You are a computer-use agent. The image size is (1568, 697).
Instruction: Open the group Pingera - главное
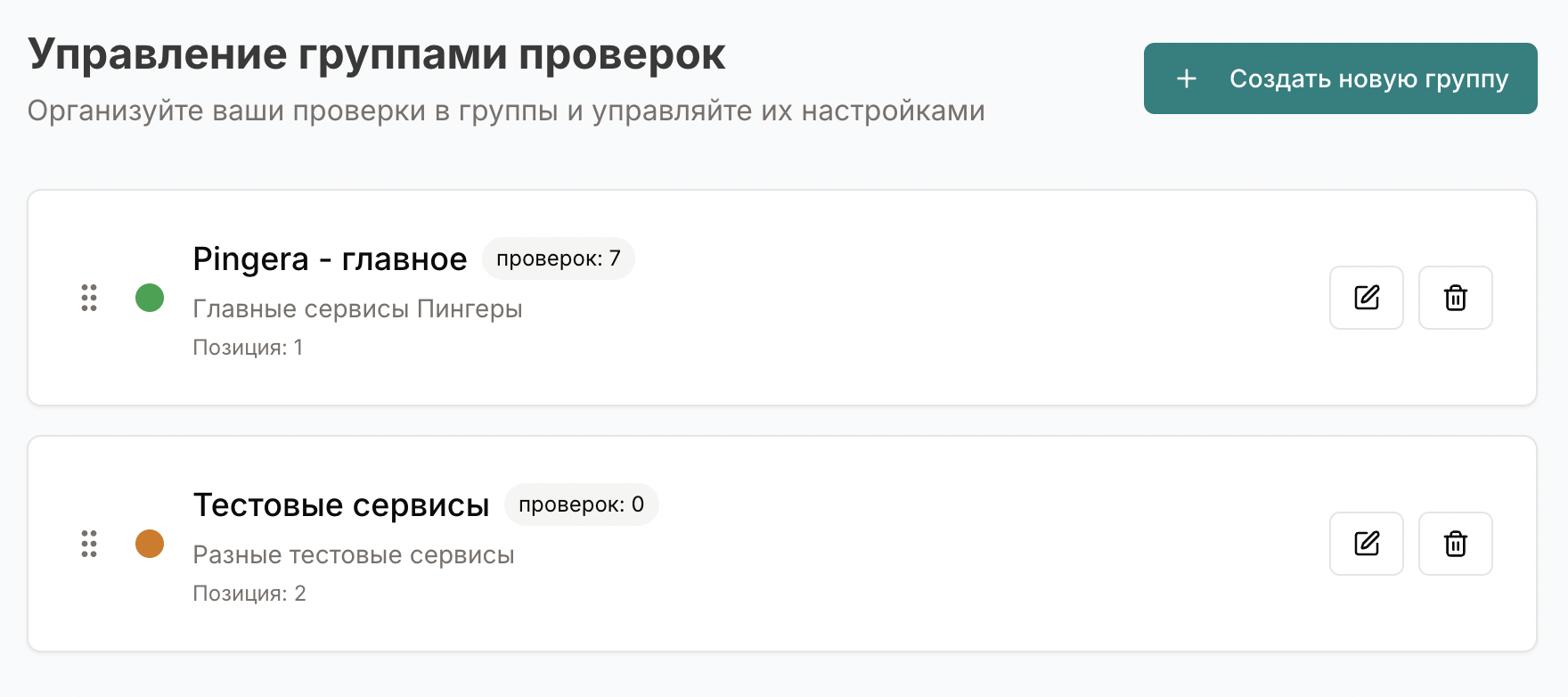[330, 258]
